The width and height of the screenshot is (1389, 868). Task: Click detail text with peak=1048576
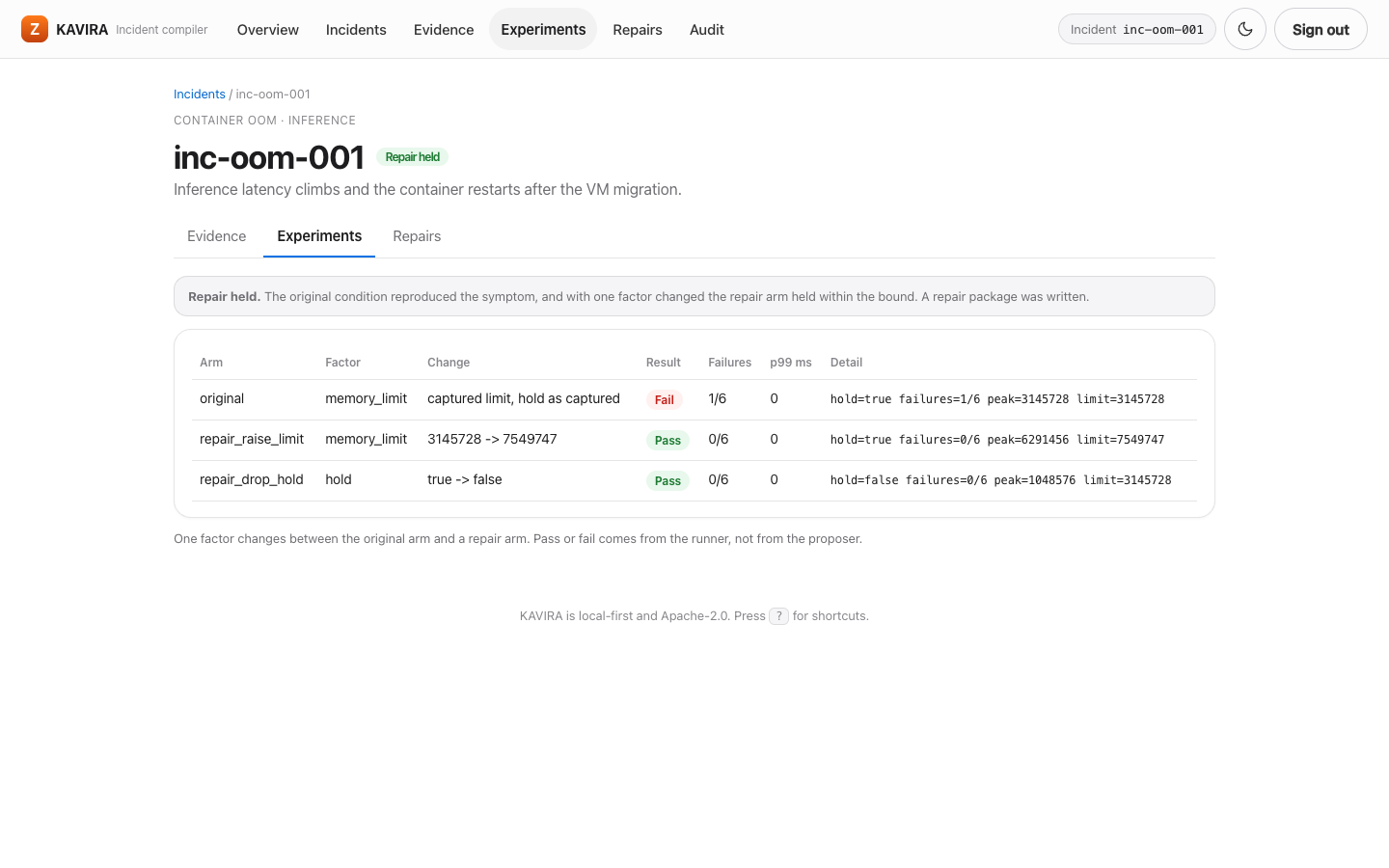coord(1001,480)
